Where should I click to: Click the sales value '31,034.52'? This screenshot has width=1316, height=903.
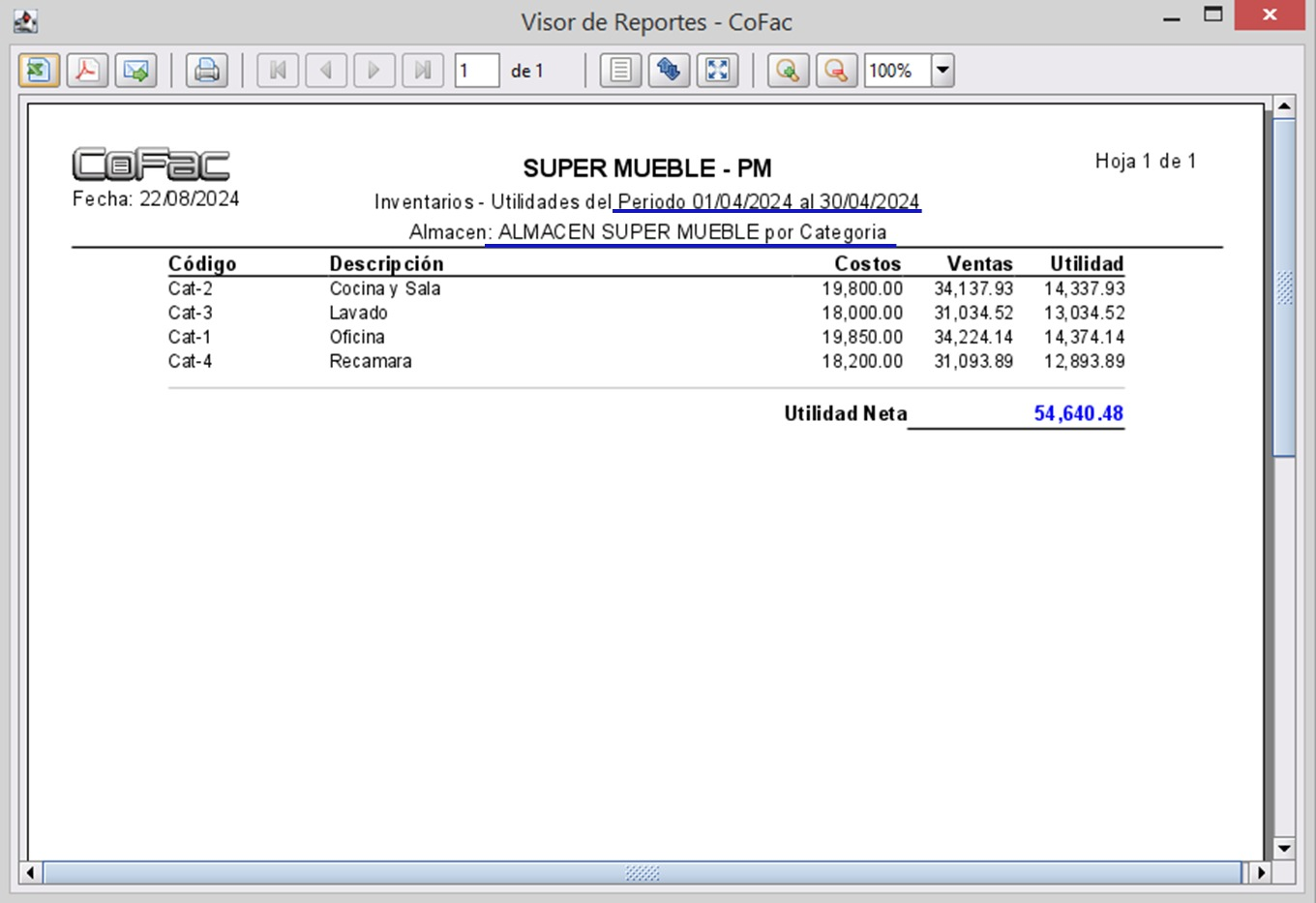(x=973, y=313)
